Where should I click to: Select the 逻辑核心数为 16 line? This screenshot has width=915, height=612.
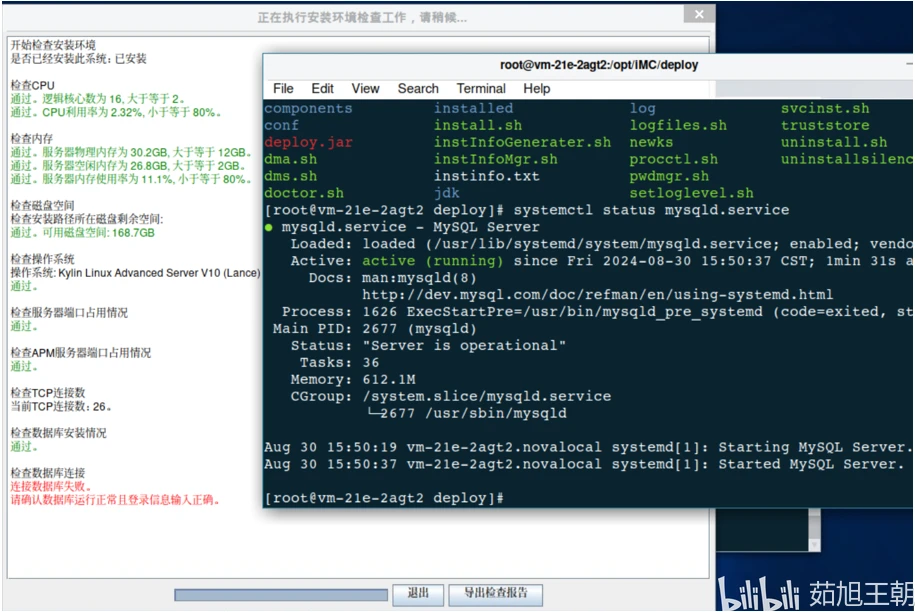point(98,99)
